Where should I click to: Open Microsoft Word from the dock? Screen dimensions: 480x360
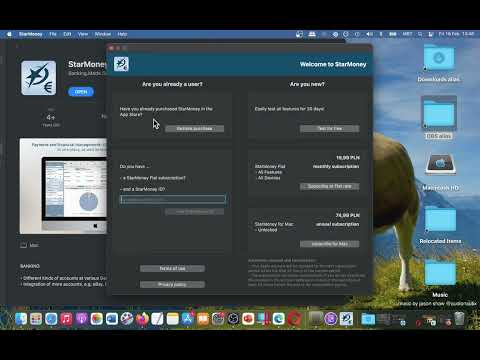[112, 319]
